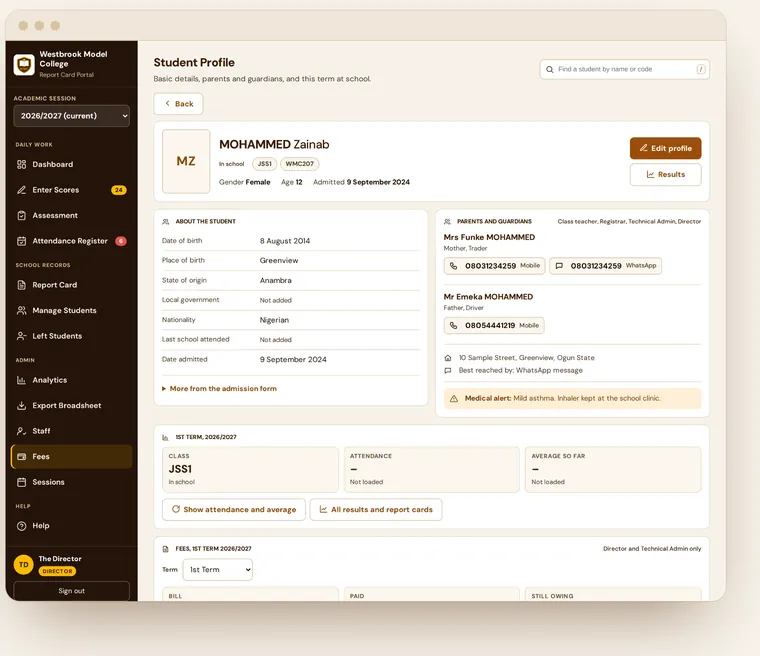Viewport: 760px width, 656px height.
Task: Go Back from the student profile
Action: click(178, 104)
